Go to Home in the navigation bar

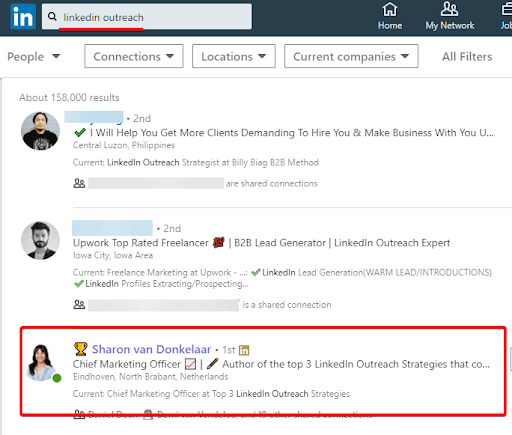tap(390, 16)
